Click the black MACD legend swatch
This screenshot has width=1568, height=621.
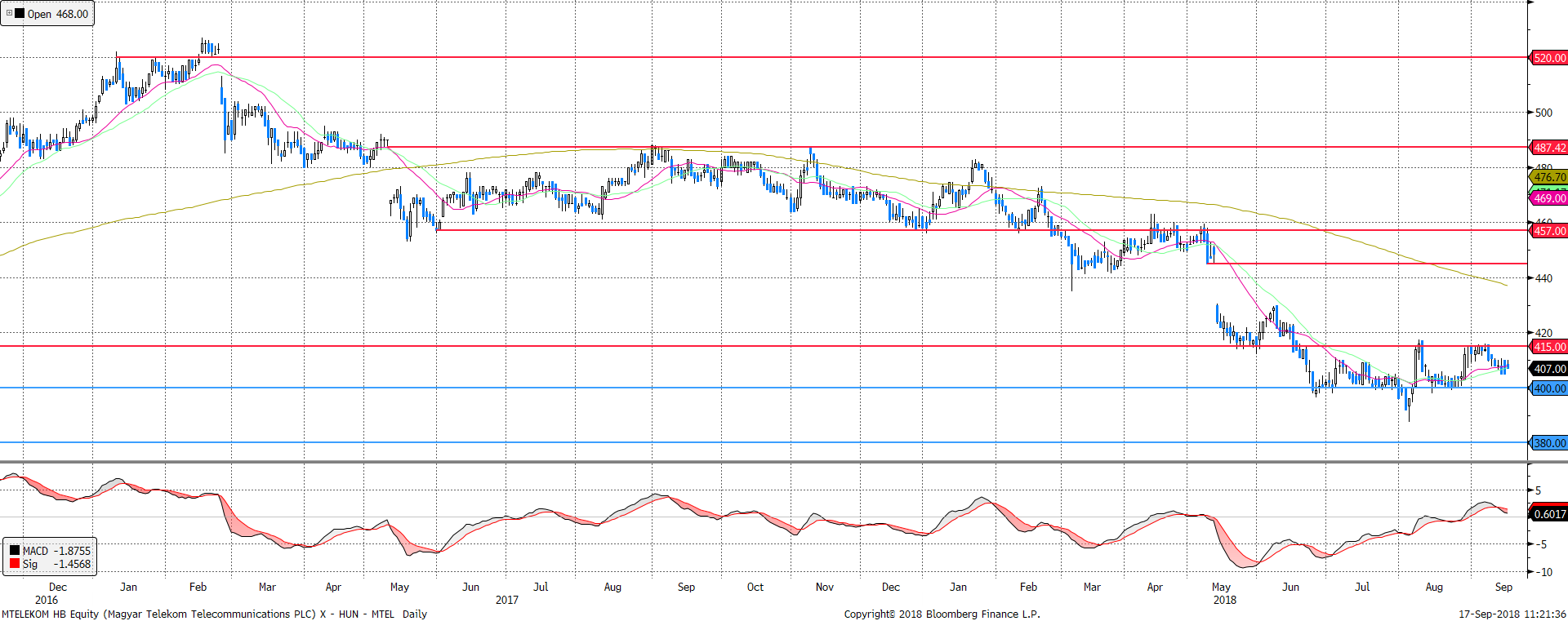(x=14, y=551)
